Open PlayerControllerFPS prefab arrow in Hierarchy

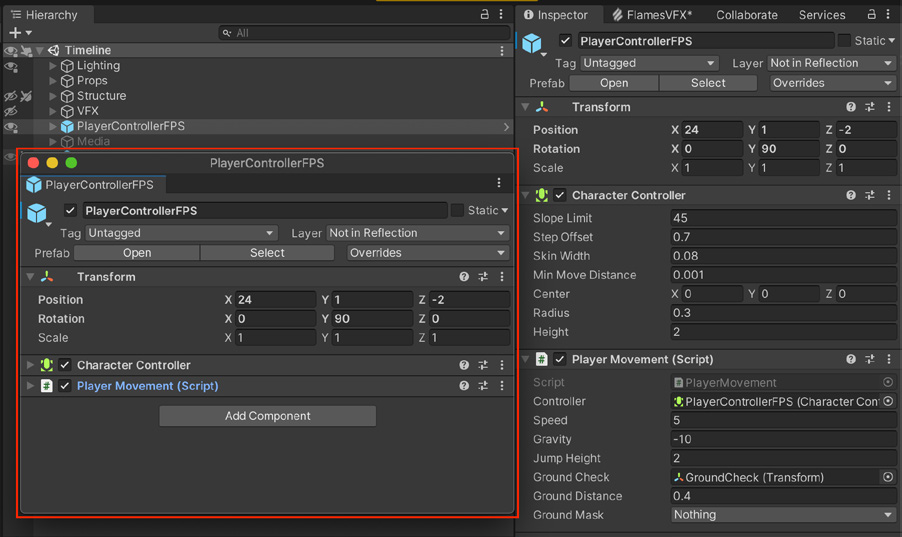[506, 127]
